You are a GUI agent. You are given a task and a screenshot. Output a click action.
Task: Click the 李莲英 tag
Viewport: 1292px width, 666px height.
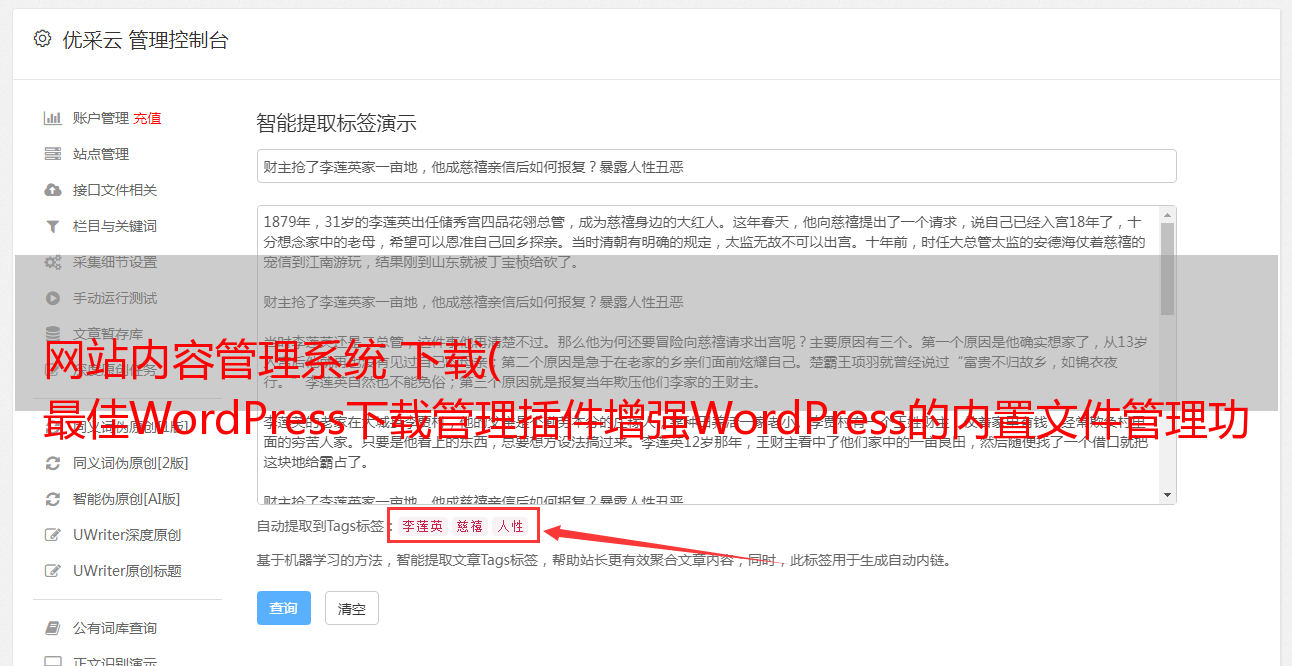click(x=423, y=526)
